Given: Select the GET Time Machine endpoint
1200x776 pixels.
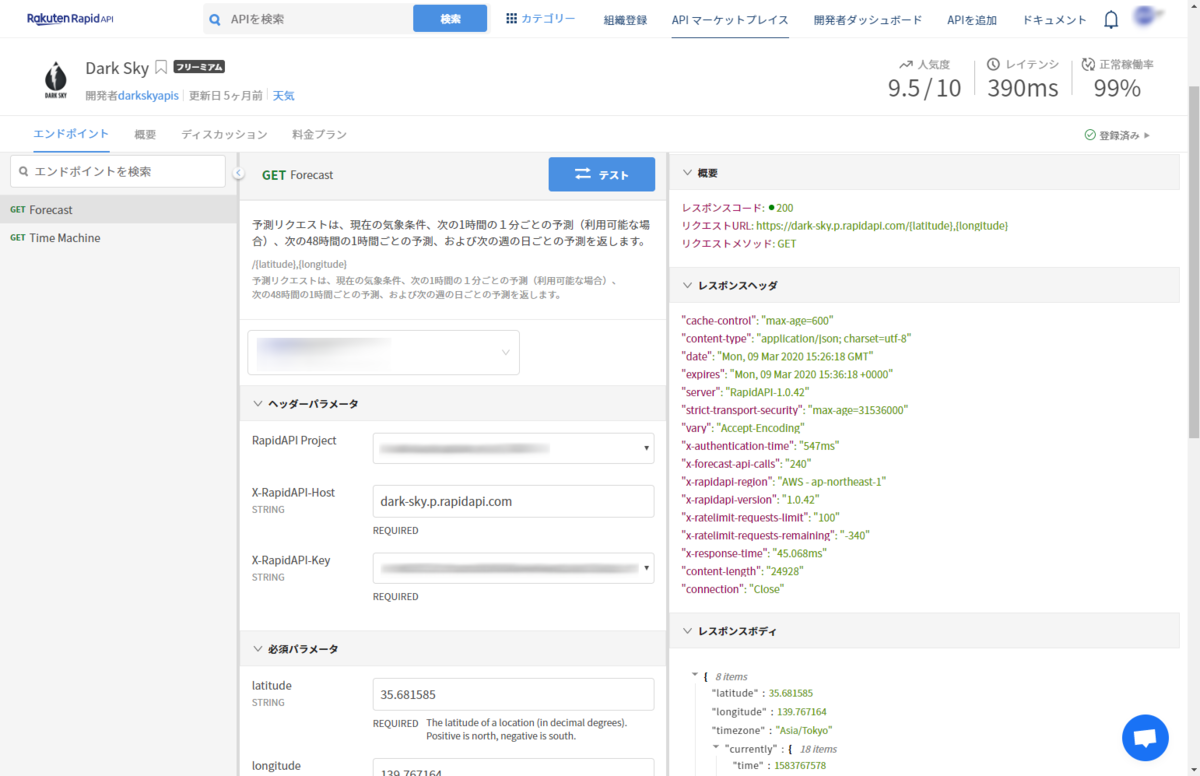Looking at the screenshot, I should point(119,238).
